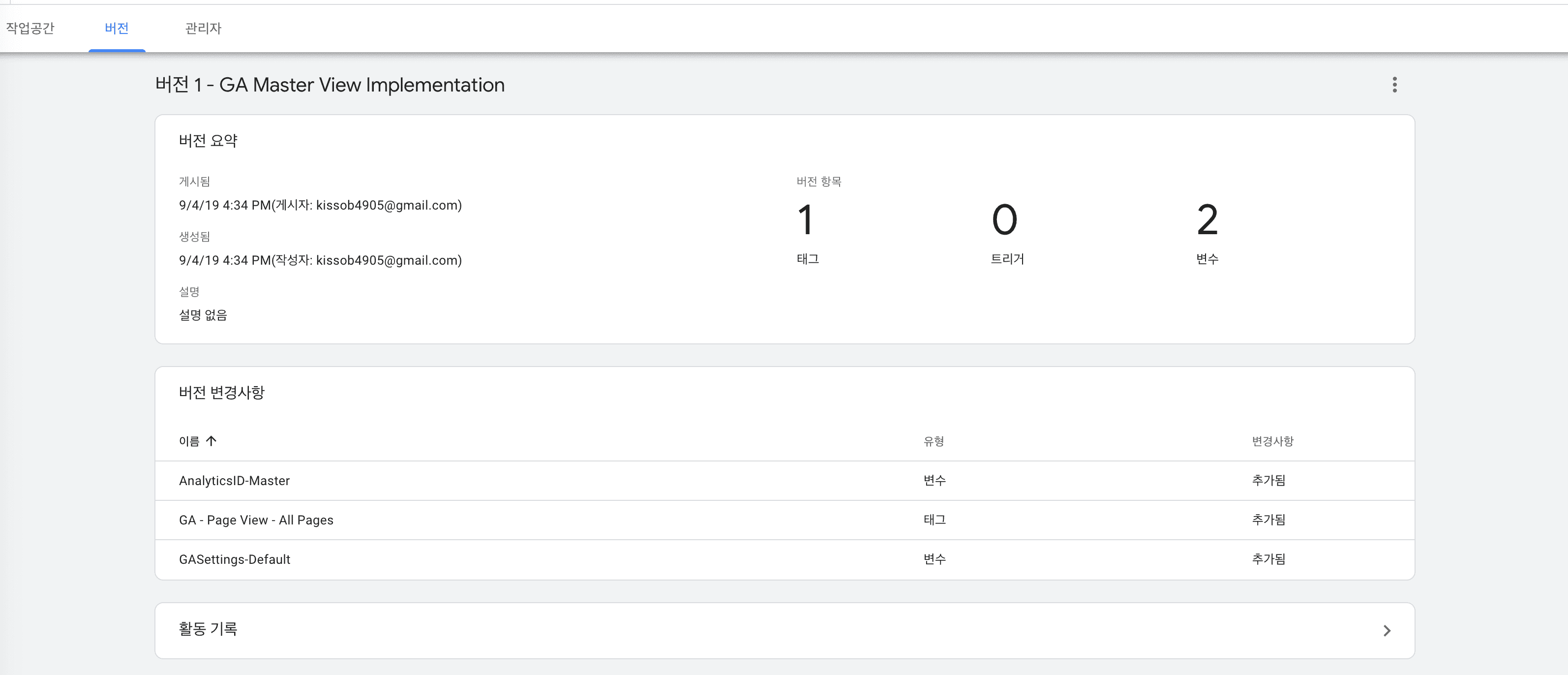Image resolution: width=1568 pixels, height=675 pixels.
Task: Open the GASettings-Default variable row
Action: [x=234, y=559]
